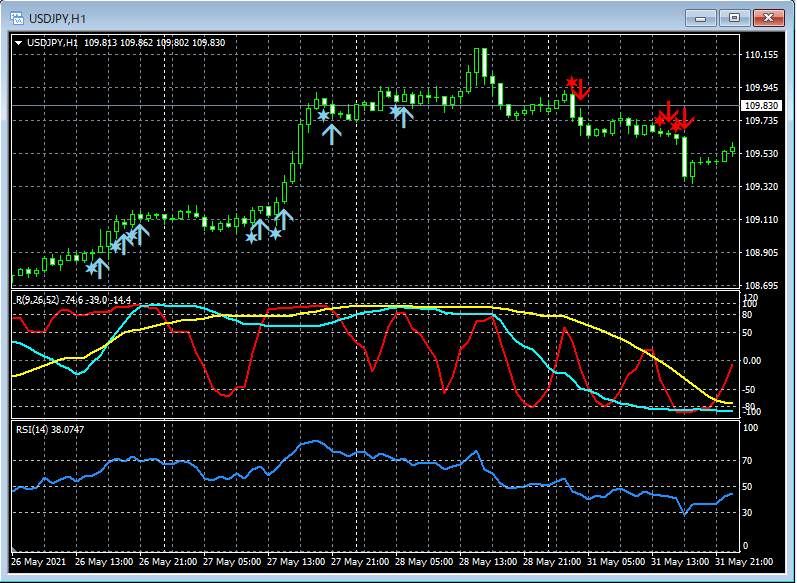Click the first red down arrow near 109.945
797x583 pixels.
[x=582, y=89]
